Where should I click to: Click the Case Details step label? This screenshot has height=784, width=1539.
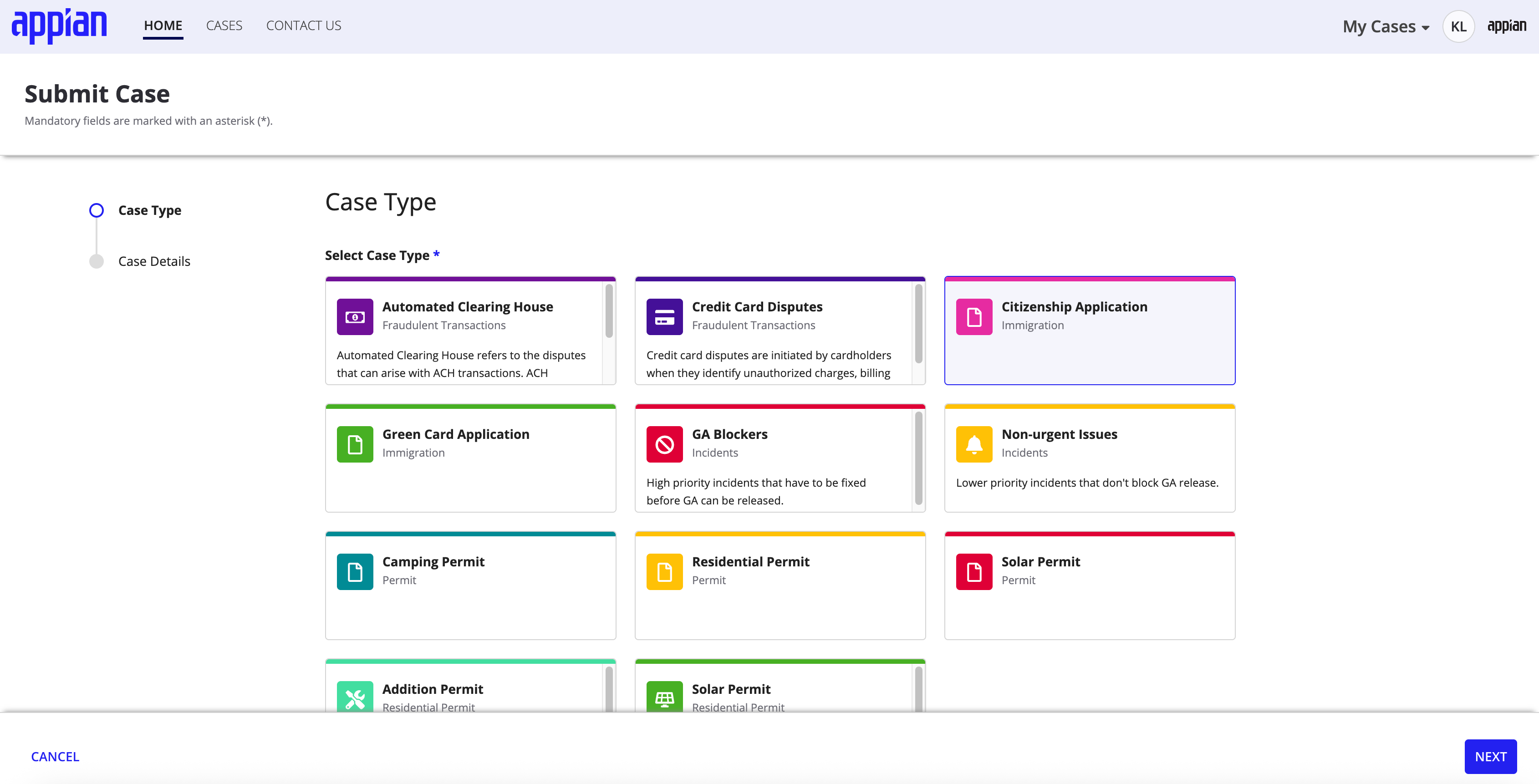[154, 261]
